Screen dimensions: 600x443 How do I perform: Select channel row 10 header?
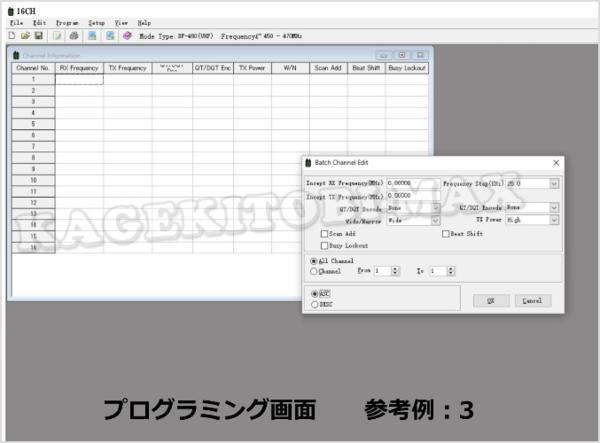(33, 180)
